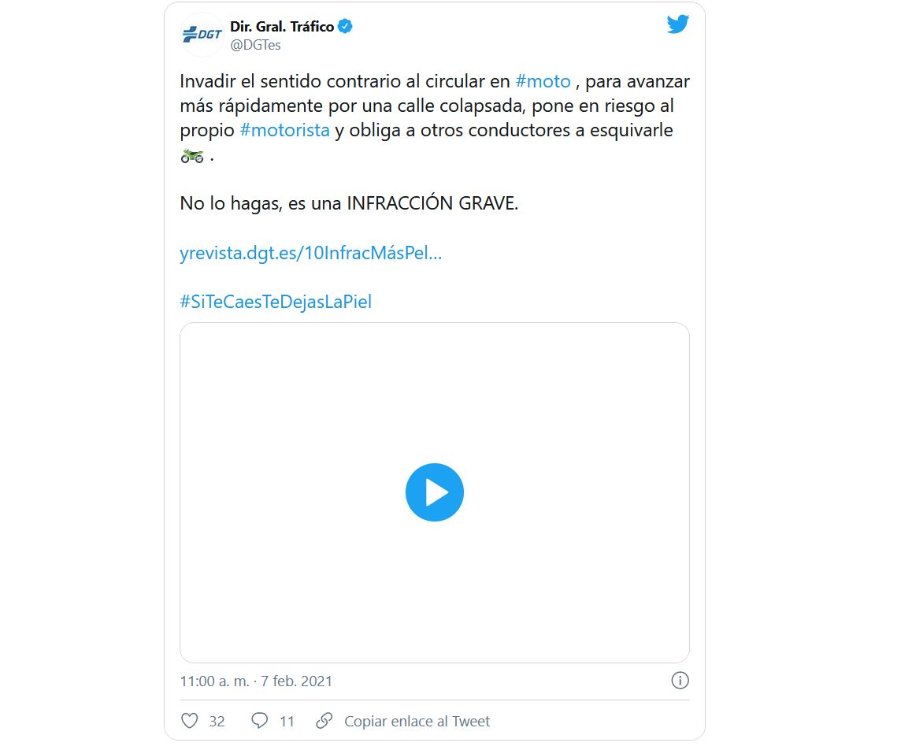Click the 32 likes count

pos(217,721)
